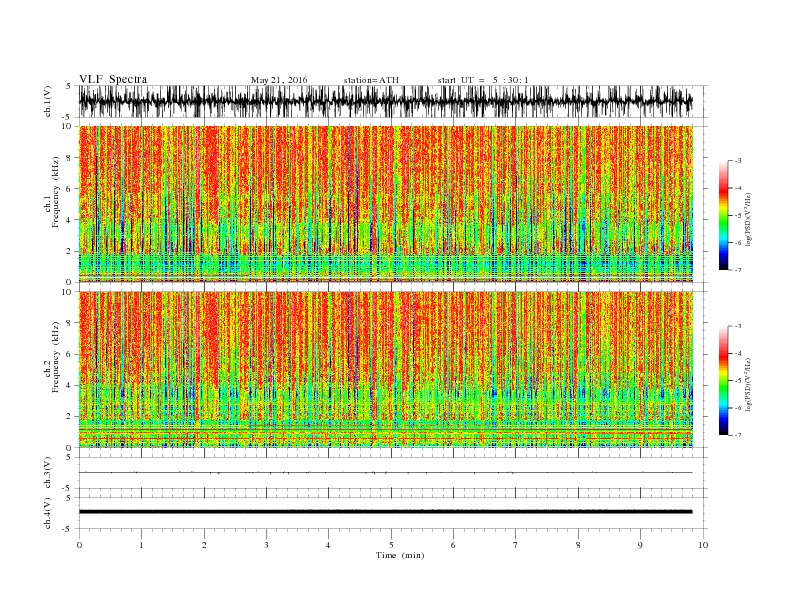The image size is (792, 612).
Task: Click the 6 kHz tick label of ch.1 spectrogram
Action: pos(69,189)
